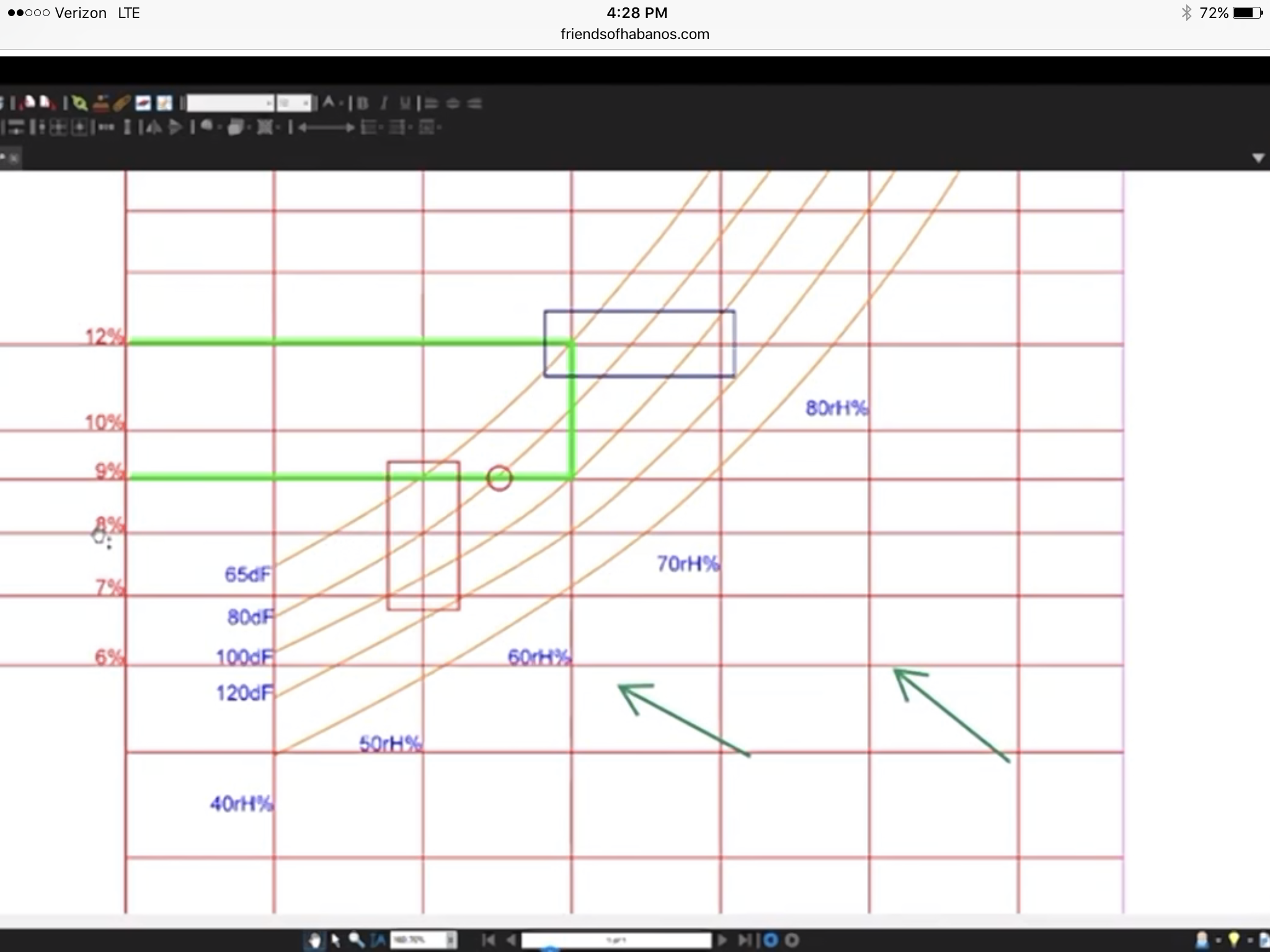The width and height of the screenshot is (1270, 952).
Task: Click the user profile icon
Action: [x=1202, y=940]
